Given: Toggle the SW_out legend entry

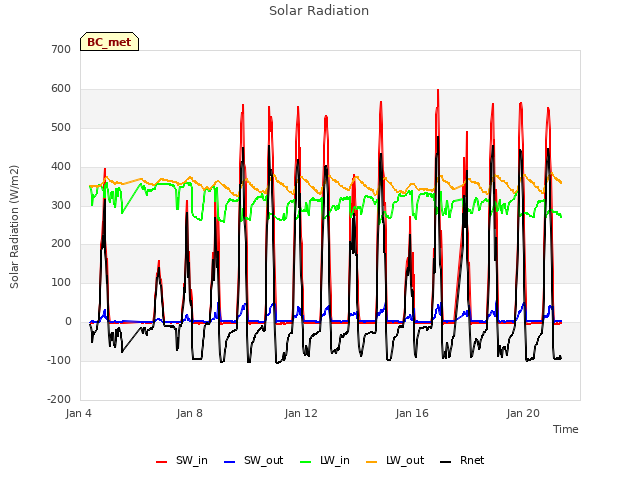Looking at the screenshot, I should (253, 461).
